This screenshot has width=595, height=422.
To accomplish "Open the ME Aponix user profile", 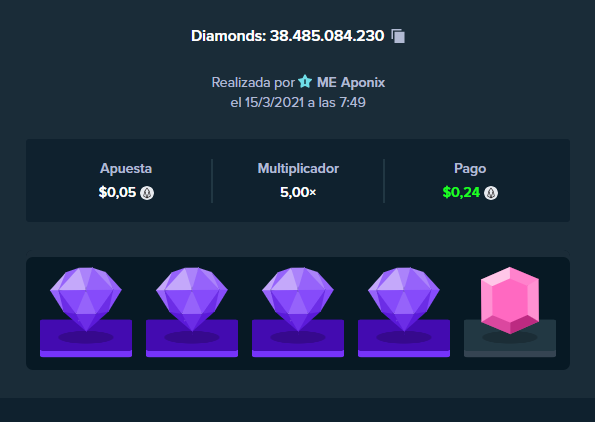I will tap(351, 82).
